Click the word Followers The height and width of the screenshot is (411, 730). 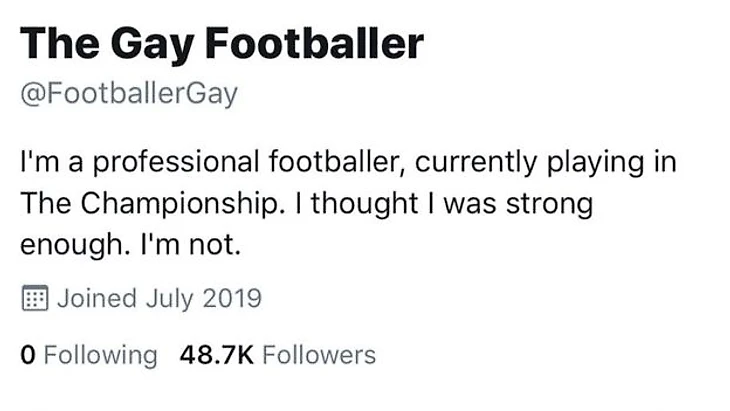pyautogui.click(x=318, y=354)
